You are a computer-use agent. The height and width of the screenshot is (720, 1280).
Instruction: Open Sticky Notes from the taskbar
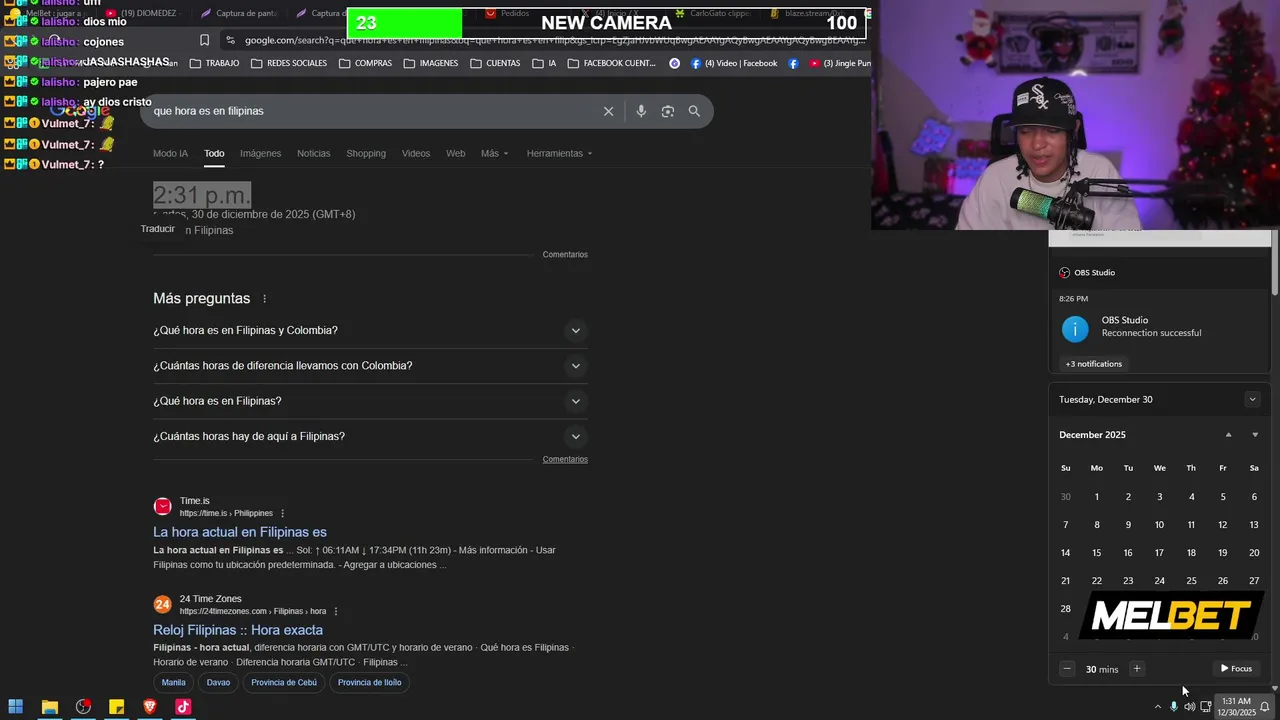(116, 707)
